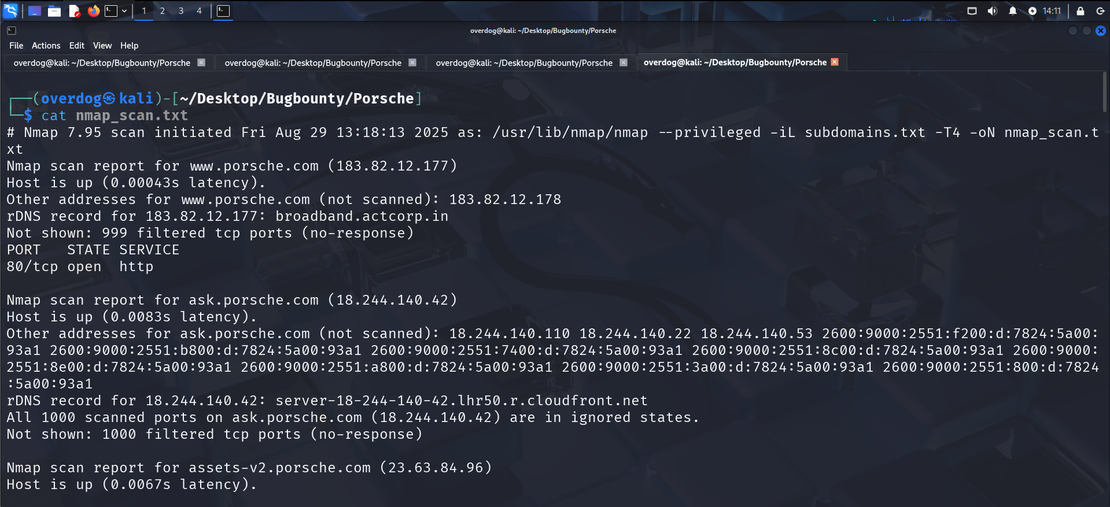
Task: Open the View menu
Action: 102,45
